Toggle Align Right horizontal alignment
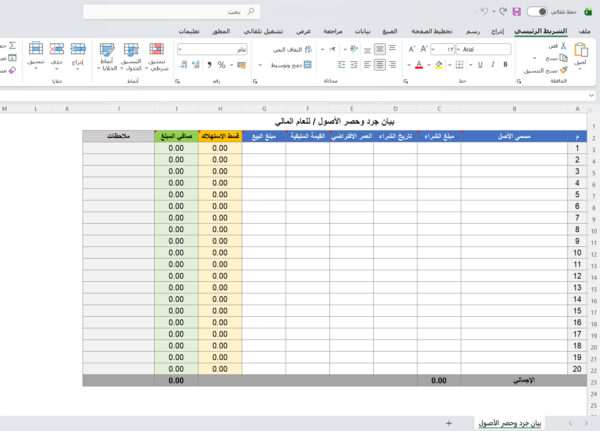This screenshot has width=600, height=431. tap(392, 65)
